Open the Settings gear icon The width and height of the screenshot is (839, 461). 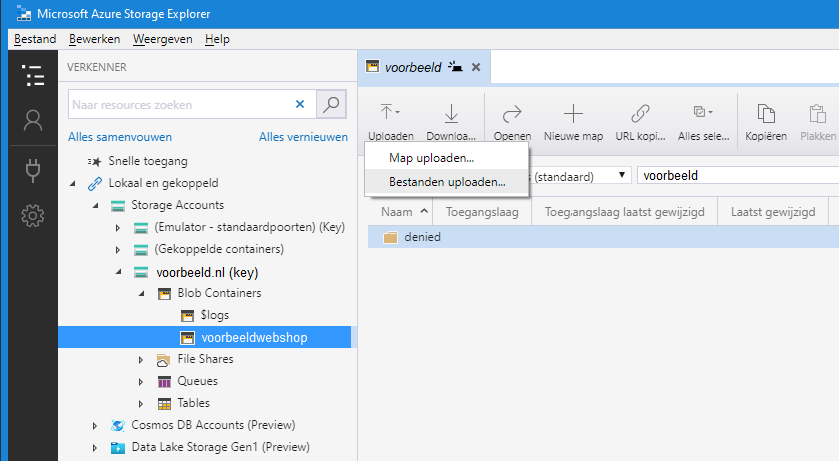click(33, 216)
